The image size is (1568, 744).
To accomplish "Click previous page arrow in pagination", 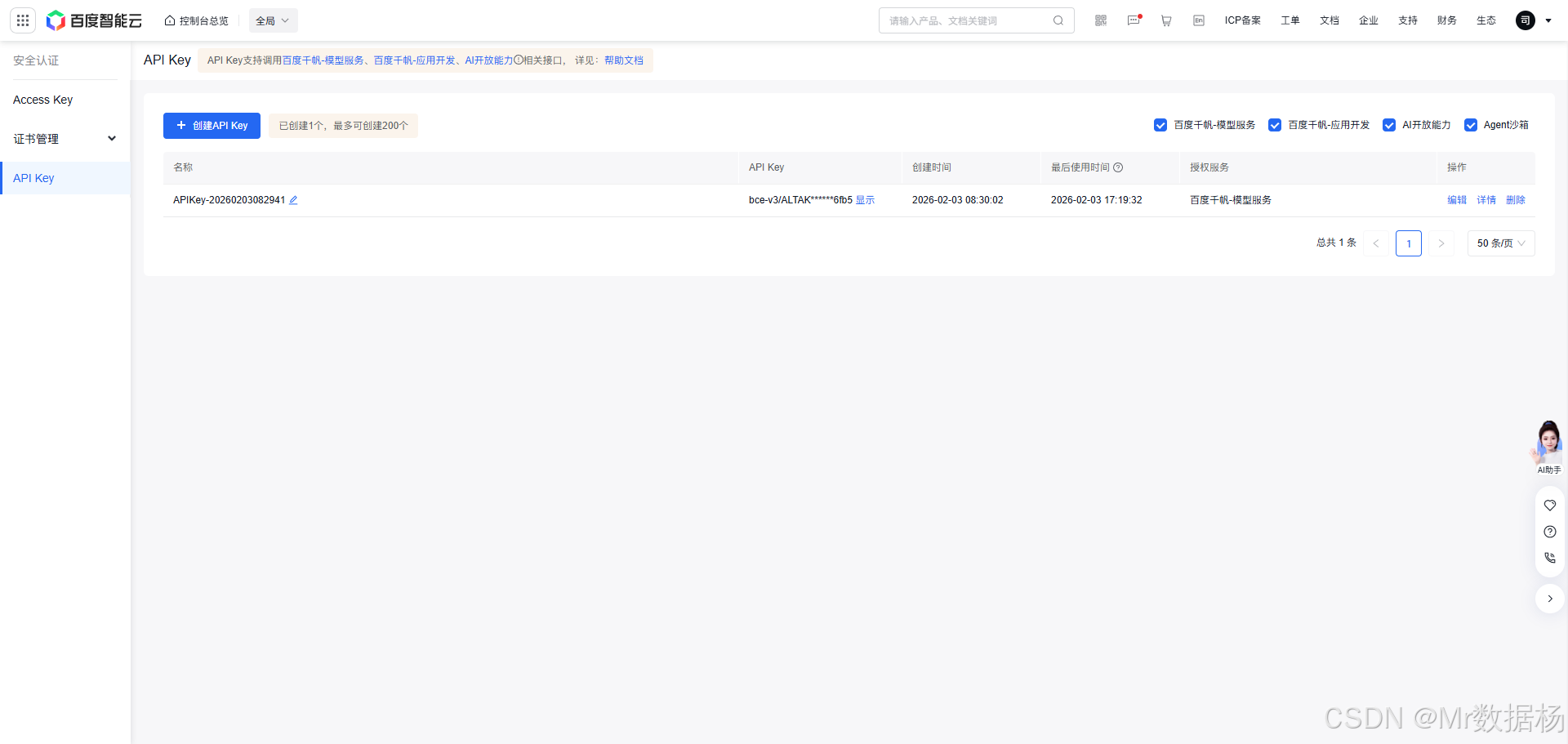I will click(1376, 243).
